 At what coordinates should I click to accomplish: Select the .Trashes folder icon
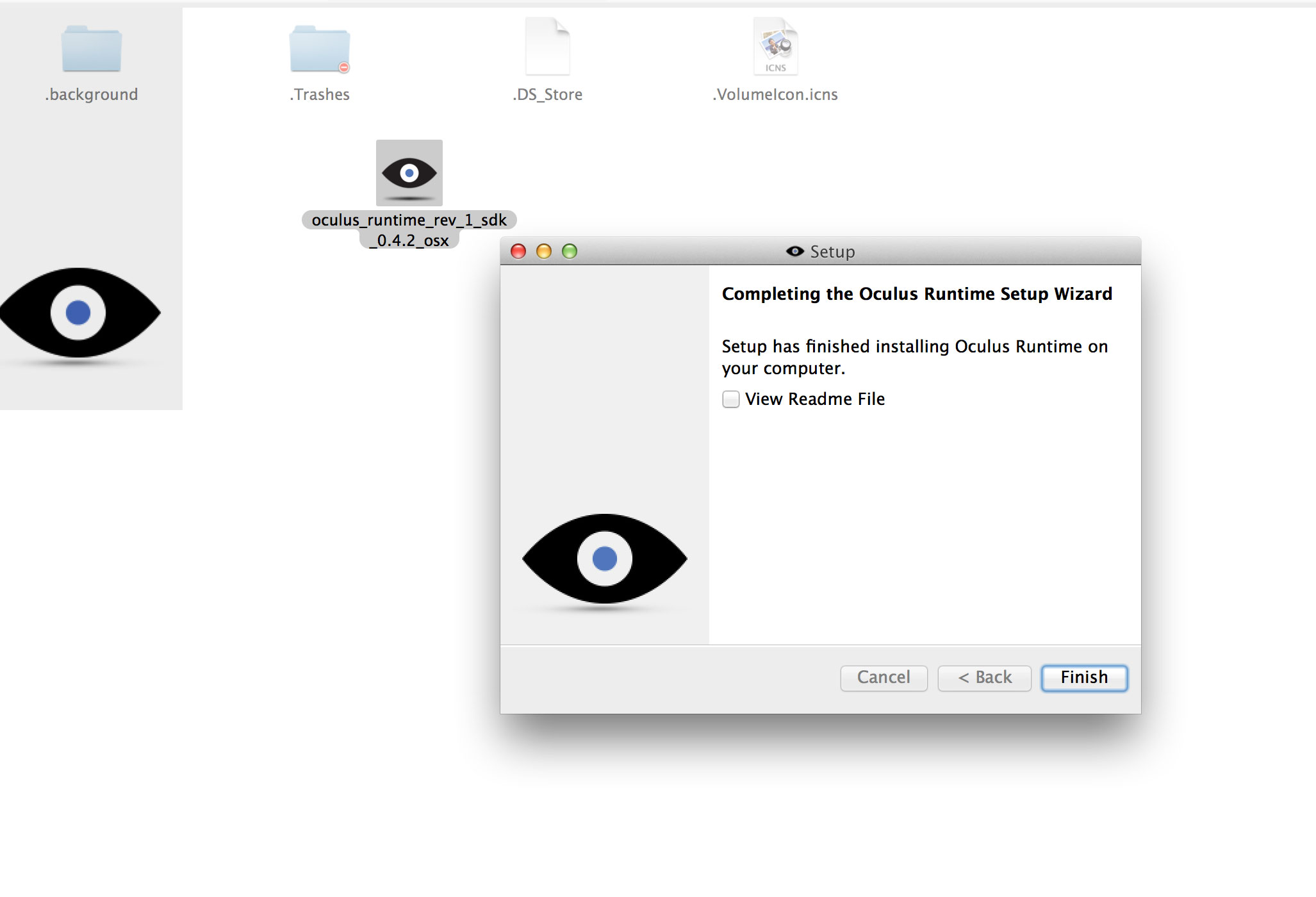[319, 49]
